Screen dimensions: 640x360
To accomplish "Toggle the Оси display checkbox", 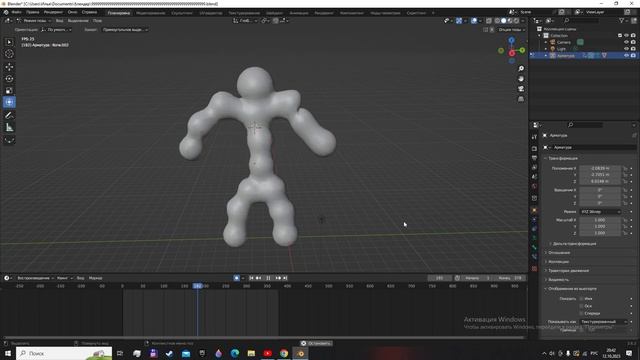I will pos(581,306).
